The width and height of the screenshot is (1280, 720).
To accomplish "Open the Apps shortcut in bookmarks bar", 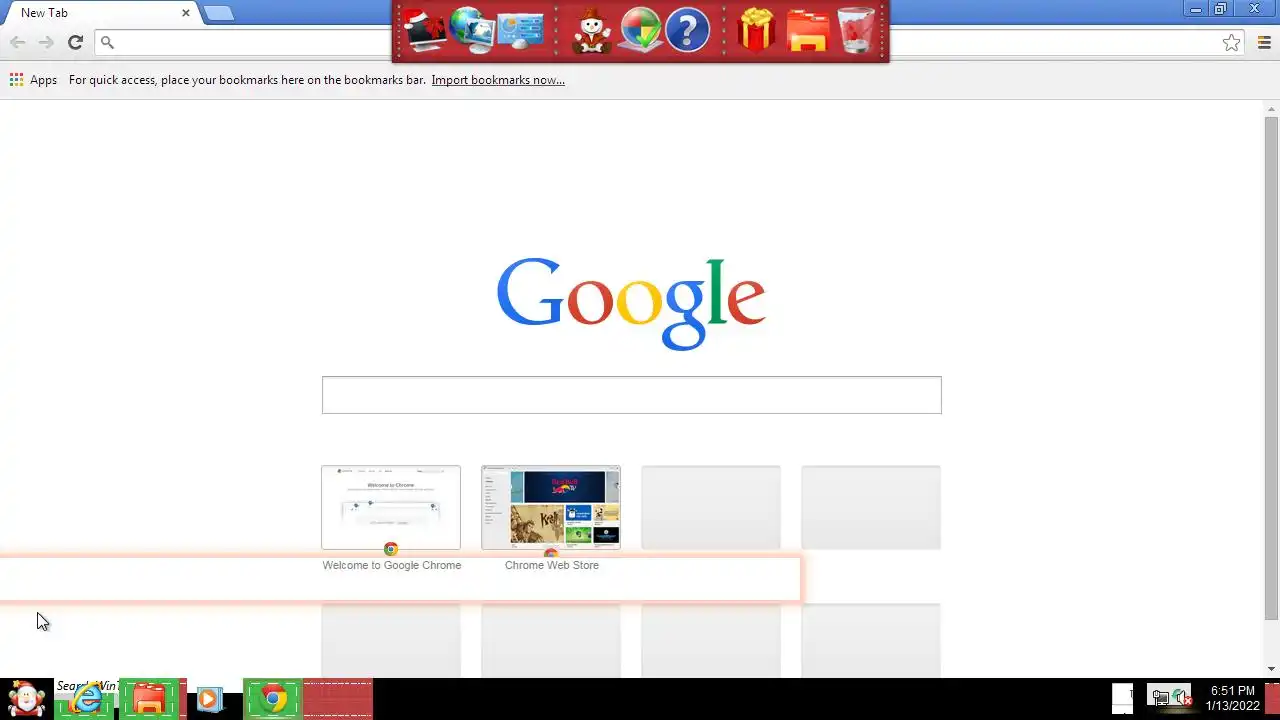I will [x=33, y=80].
